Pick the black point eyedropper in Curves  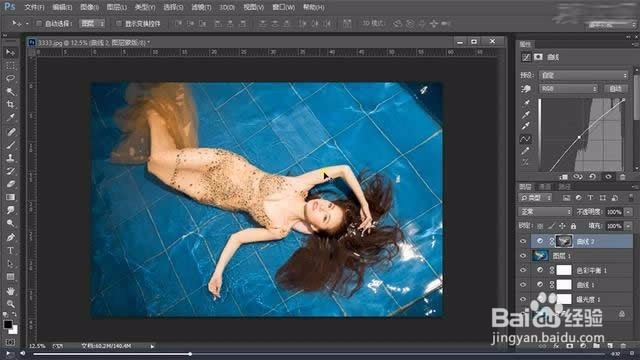tap(526, 102)
